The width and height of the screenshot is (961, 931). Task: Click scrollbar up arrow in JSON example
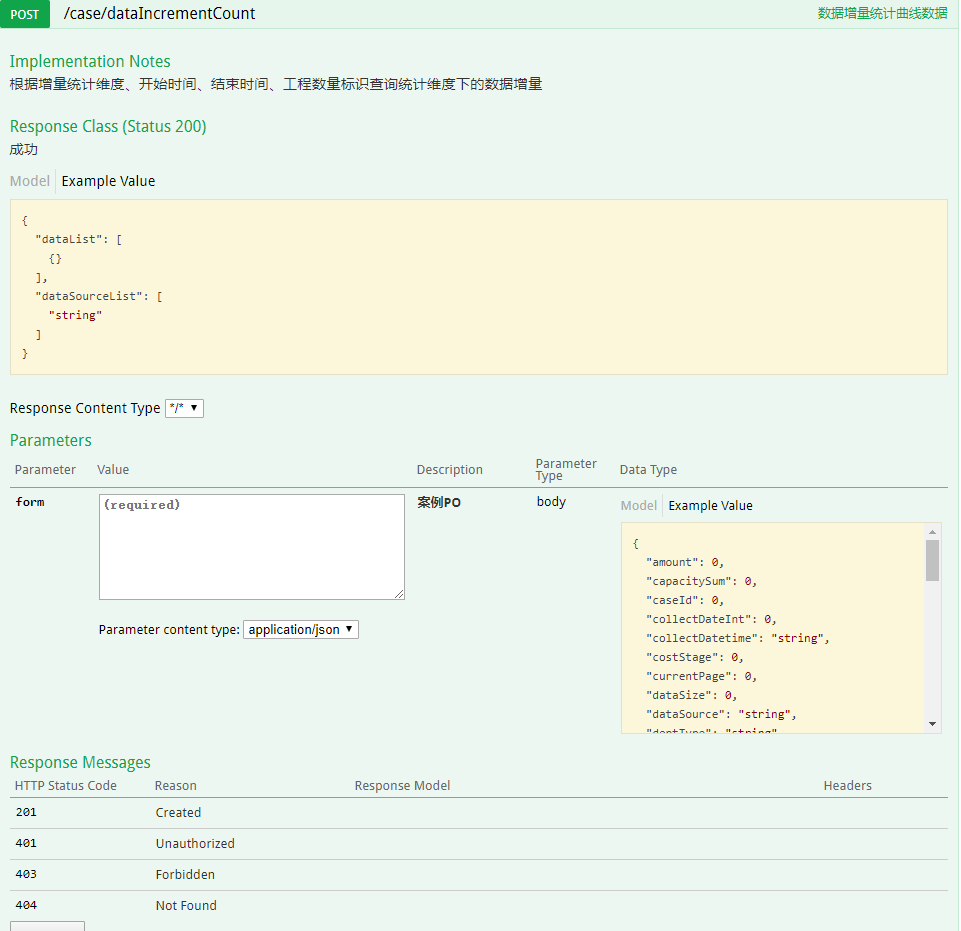click(x=932, y=532)
